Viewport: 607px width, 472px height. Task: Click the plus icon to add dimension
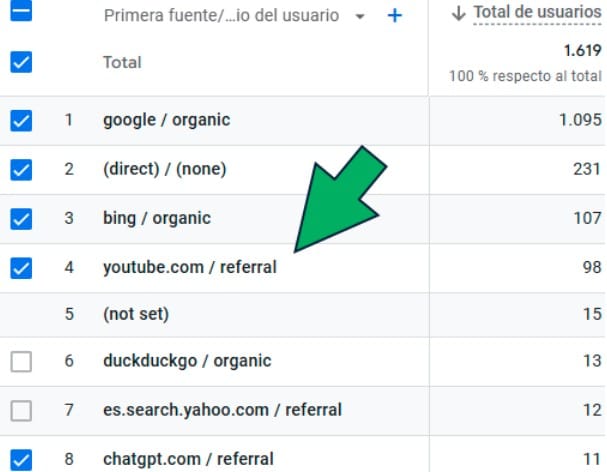(x=394, y=16)
